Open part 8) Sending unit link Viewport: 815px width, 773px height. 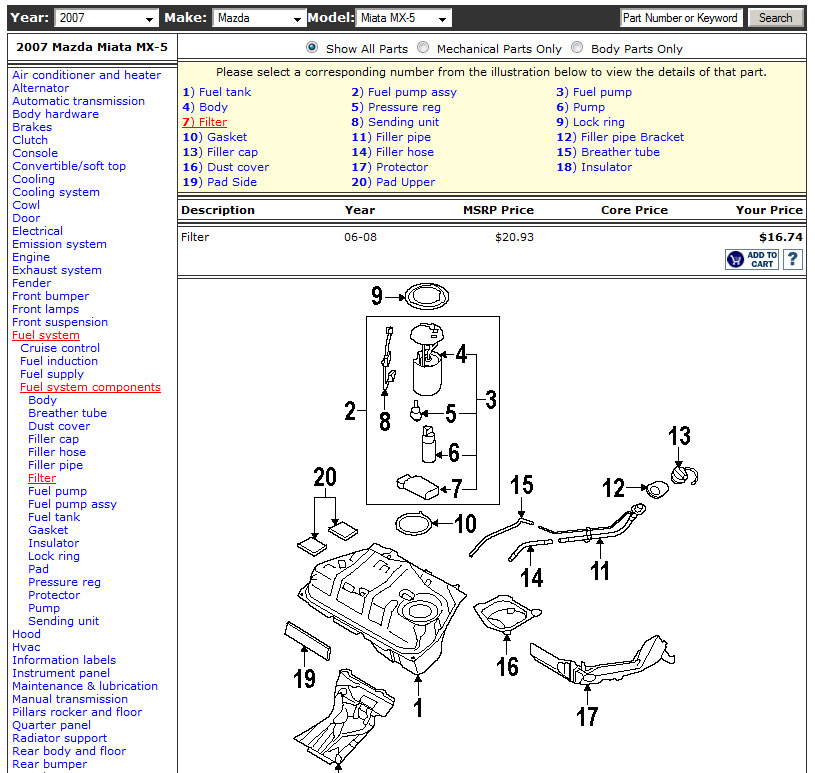click(395, 122)
